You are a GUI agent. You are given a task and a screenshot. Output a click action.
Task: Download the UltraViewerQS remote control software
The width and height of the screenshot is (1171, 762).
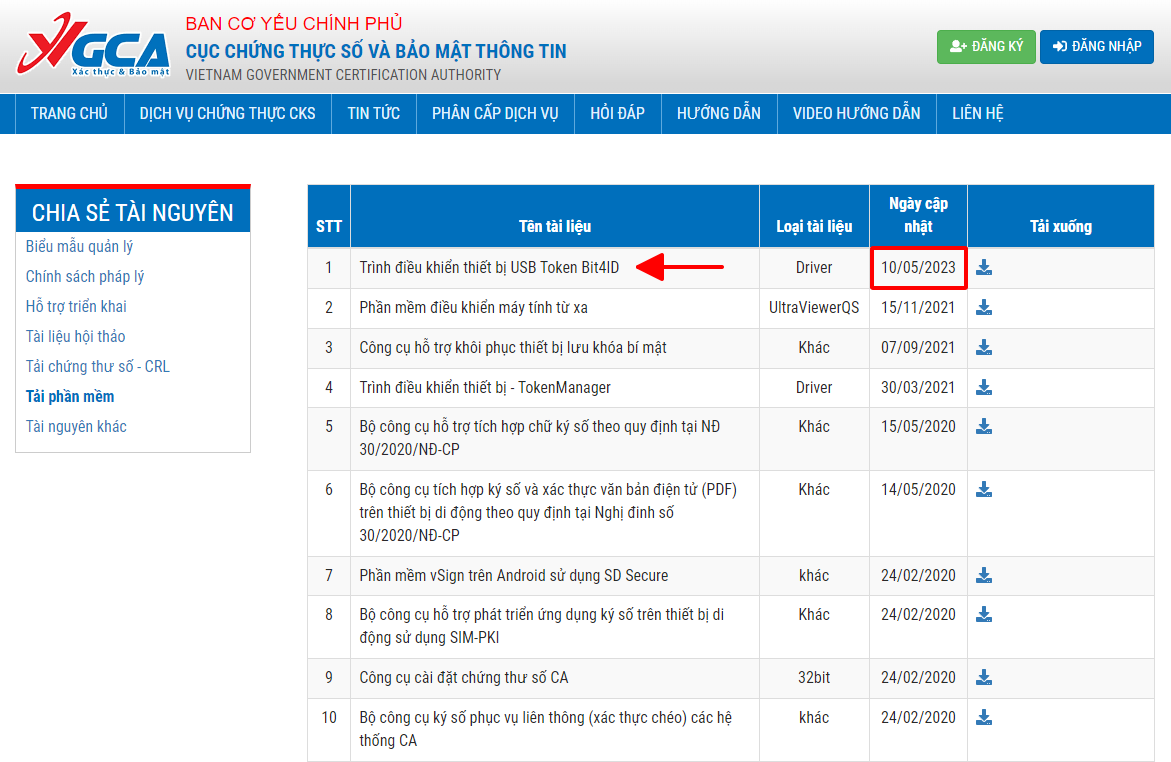[x=984, y=308]
